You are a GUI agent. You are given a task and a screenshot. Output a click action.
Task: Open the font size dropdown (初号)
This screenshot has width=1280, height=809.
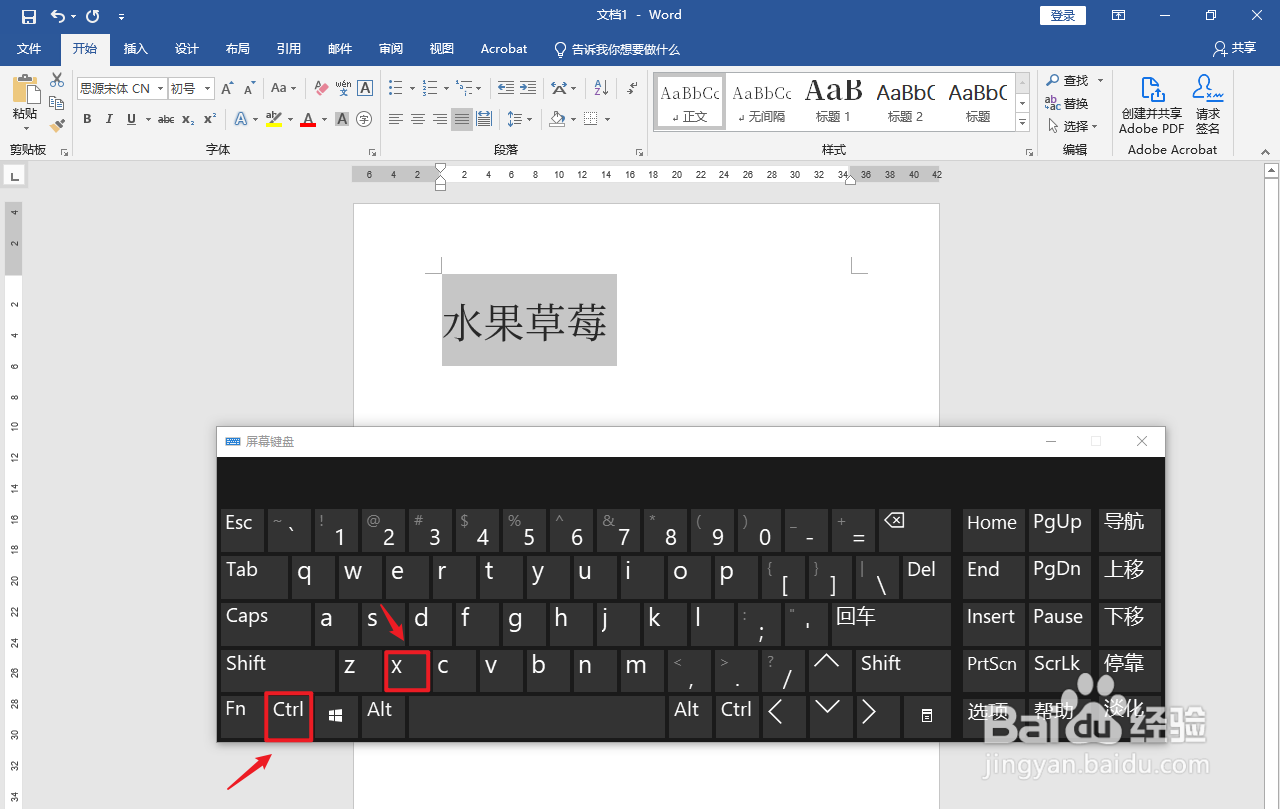point(208,89)
